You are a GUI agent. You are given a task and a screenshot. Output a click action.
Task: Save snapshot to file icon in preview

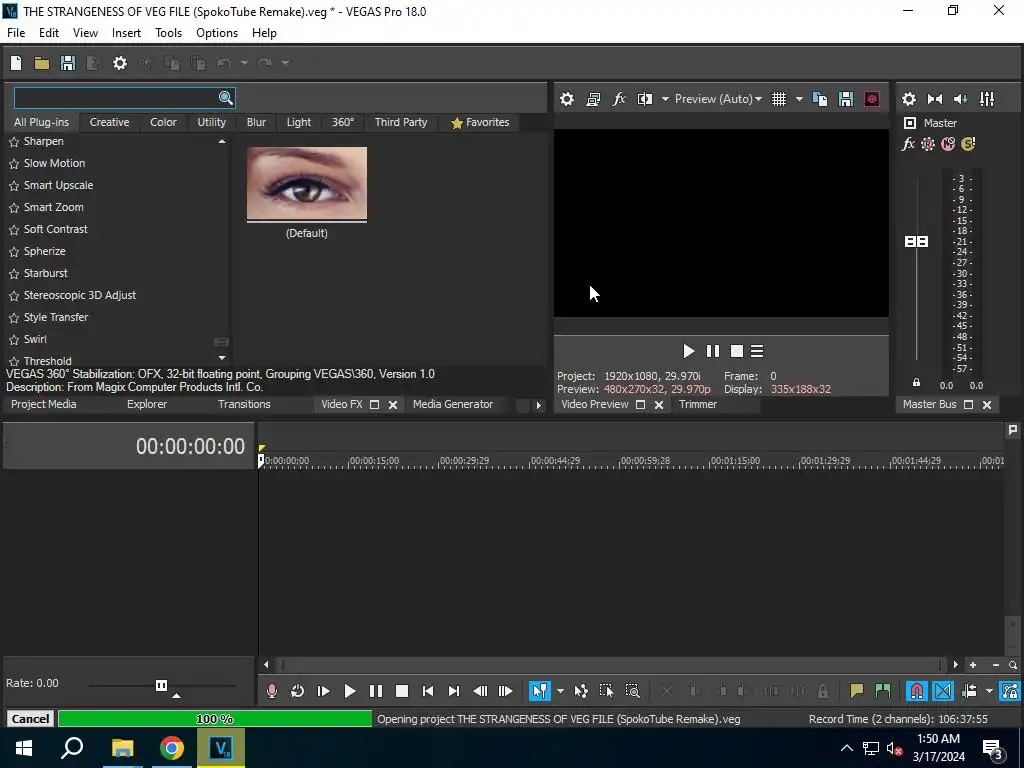tap(846, 99)
